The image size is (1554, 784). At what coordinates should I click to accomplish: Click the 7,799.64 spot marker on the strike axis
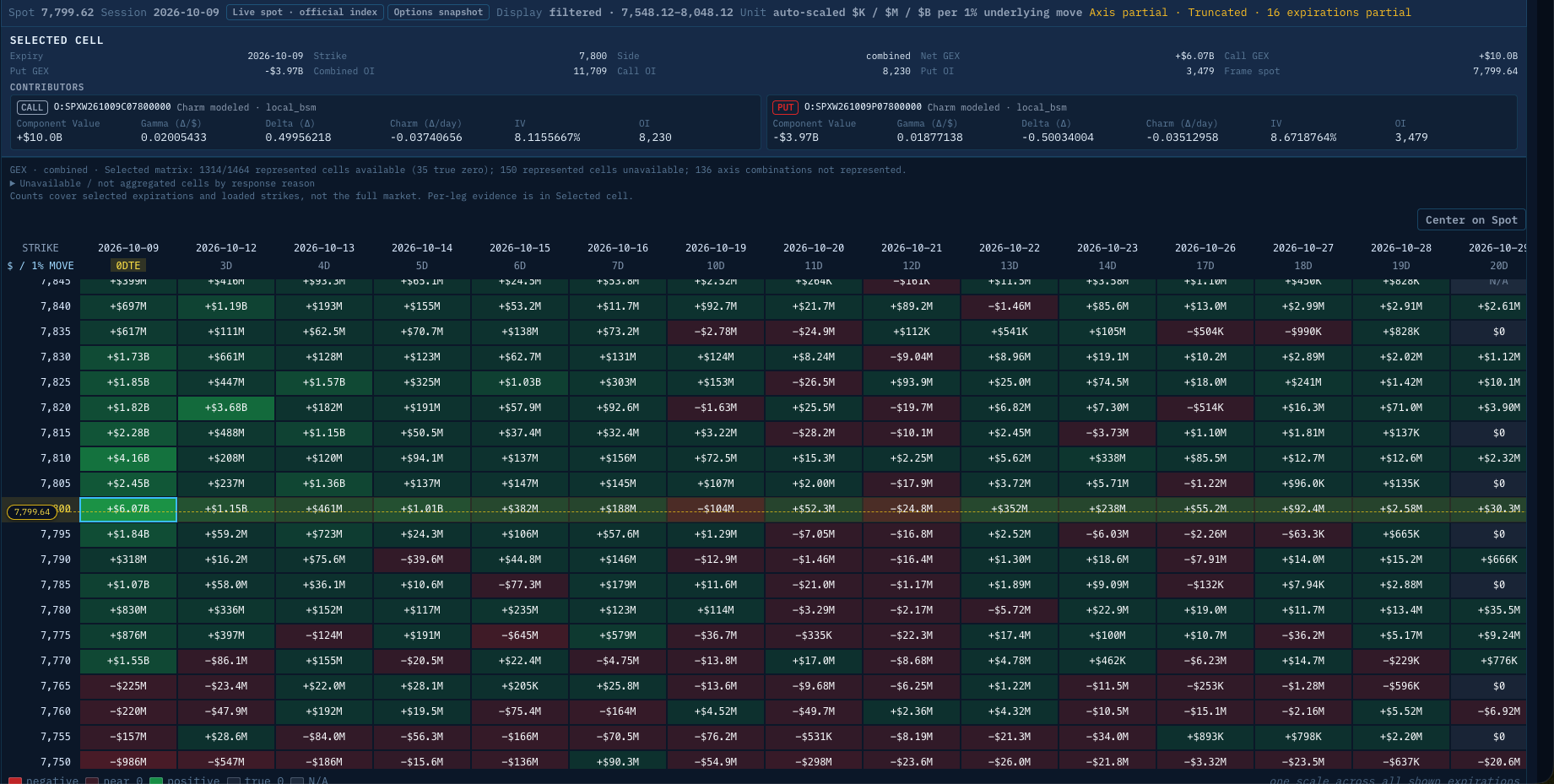(32, 511)
